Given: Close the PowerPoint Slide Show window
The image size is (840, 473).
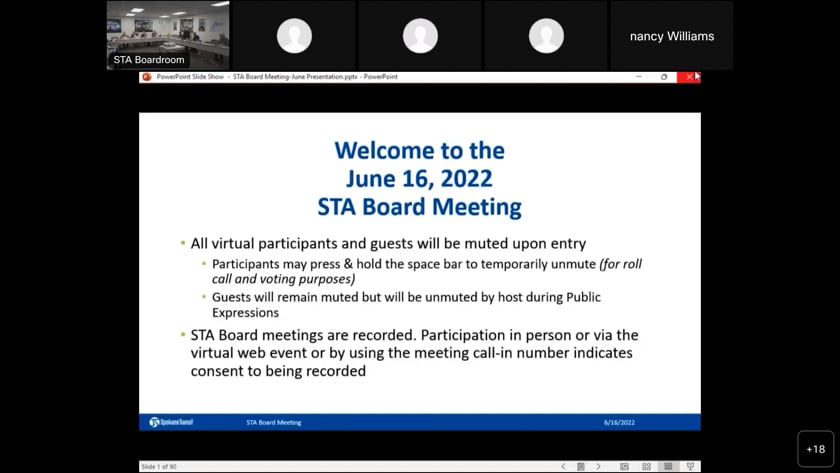Looking at the screenshot, I should click(689, 77).
